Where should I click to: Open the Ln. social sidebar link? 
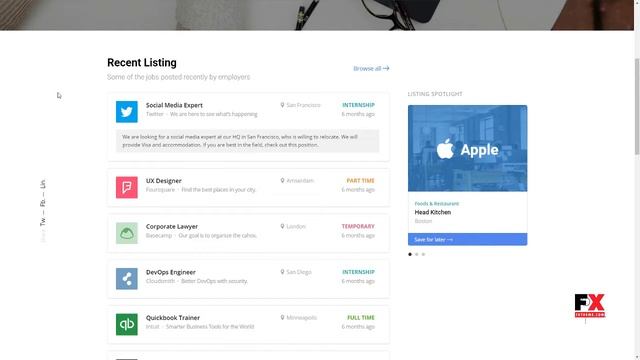pyautogui.click(x=43, y=184)
